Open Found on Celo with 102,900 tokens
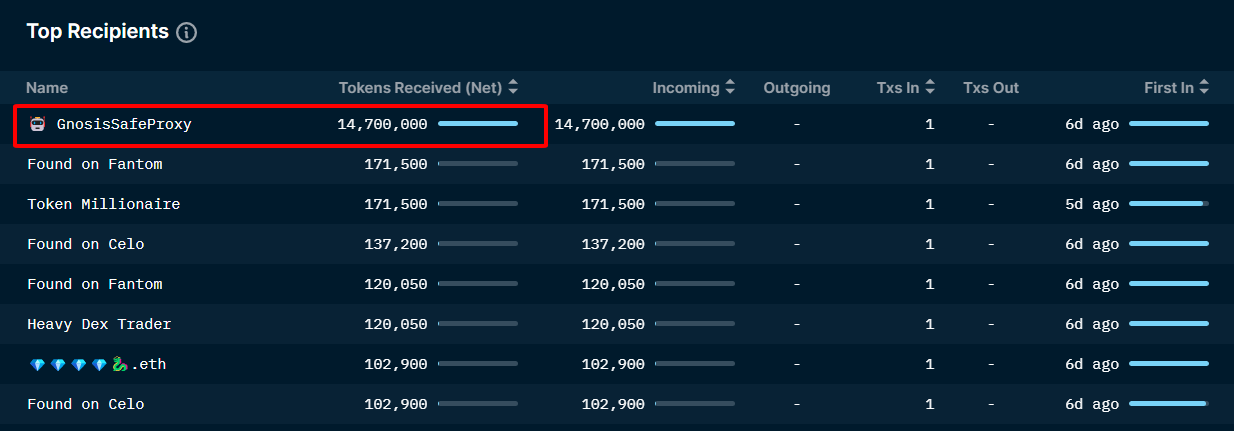 click(86, 404)
